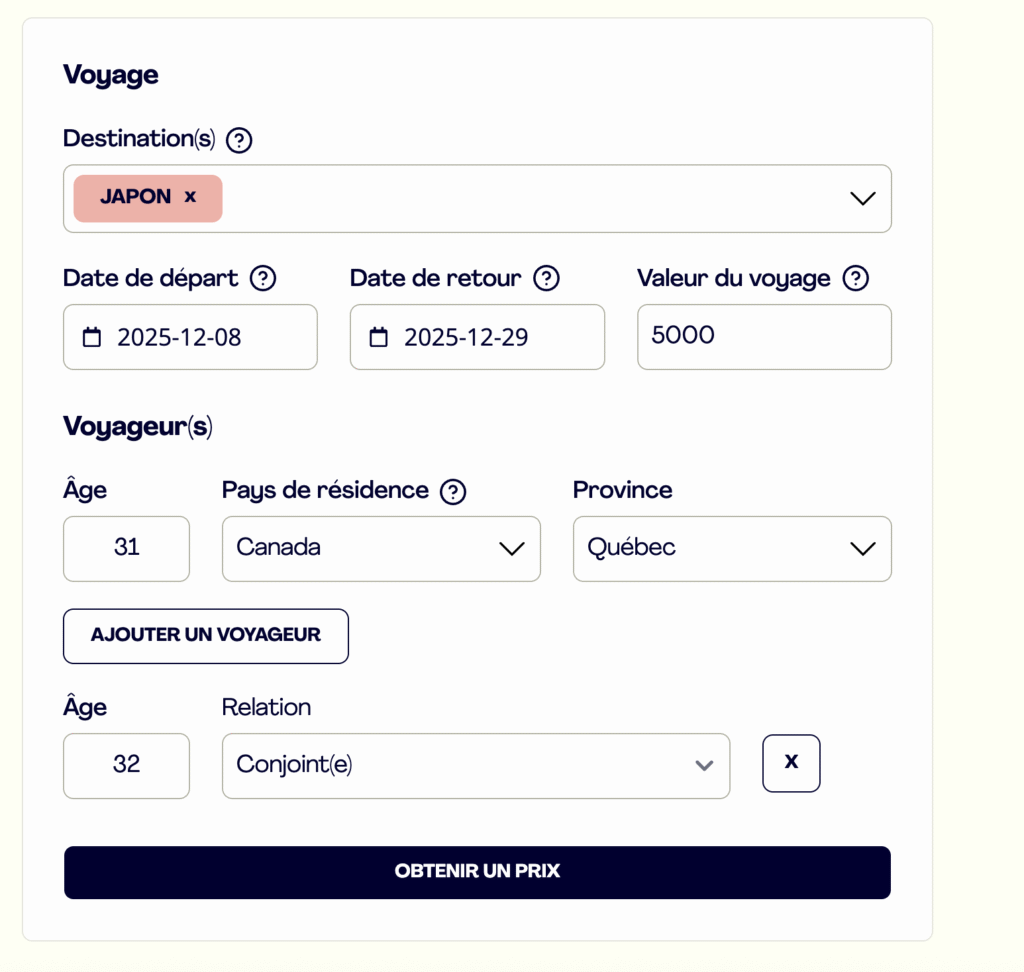The width and height of the screenshot is (1024, 972).
Task: Click Ajouter un voyageur button
Action: pyautogui.click(x=206, y=636)
